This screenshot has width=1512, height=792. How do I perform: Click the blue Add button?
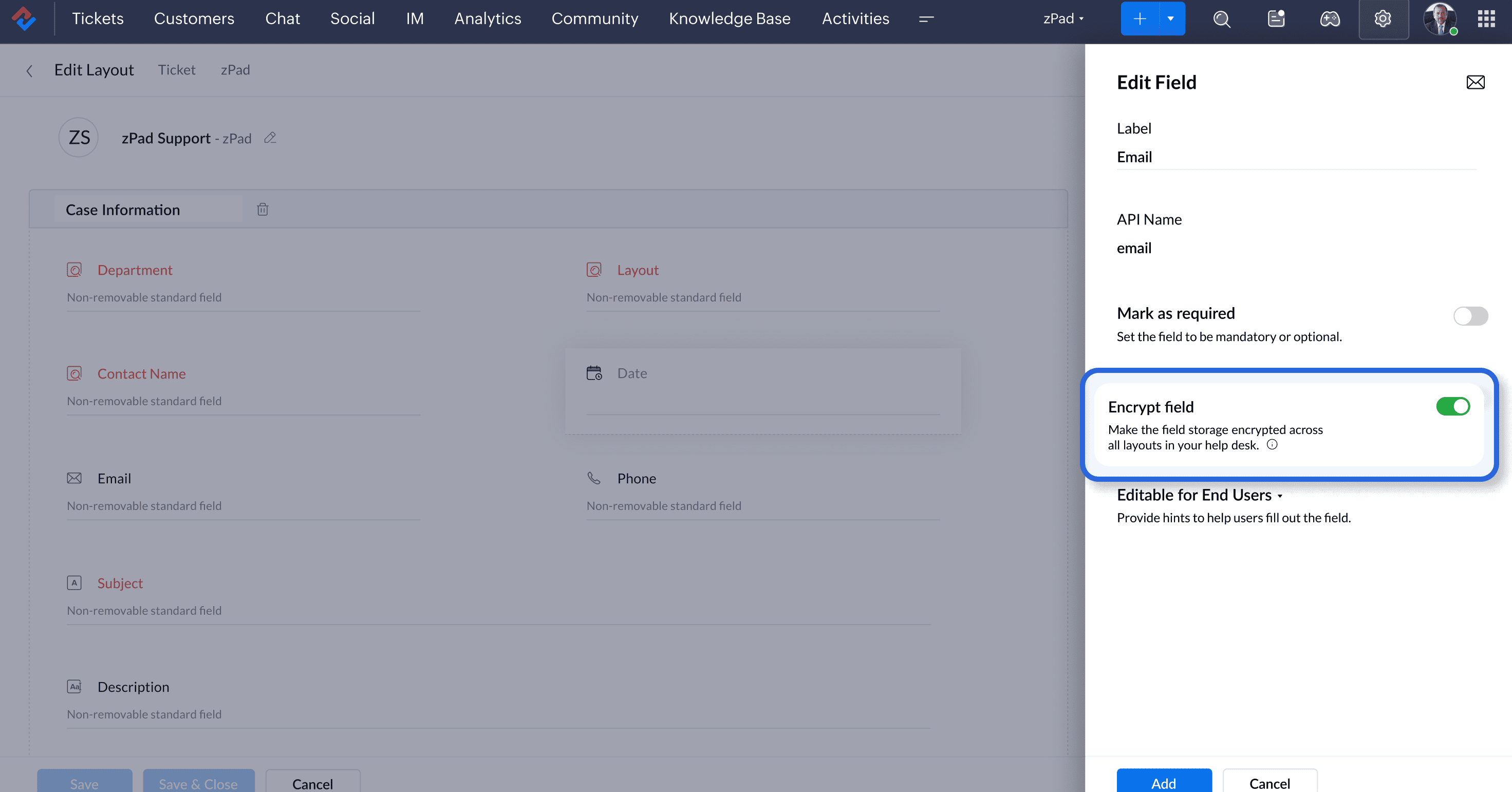coord(1163,783)
